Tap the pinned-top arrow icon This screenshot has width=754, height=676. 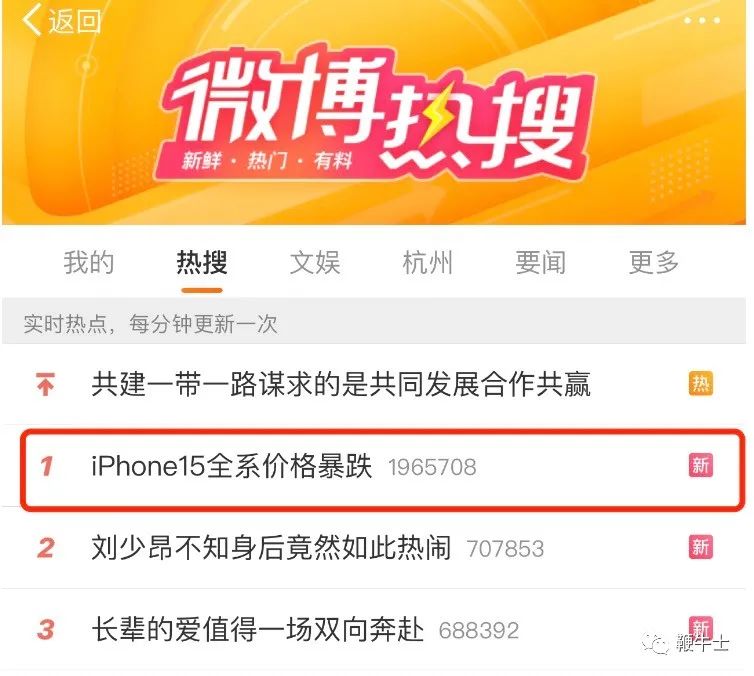coord(46,384)
